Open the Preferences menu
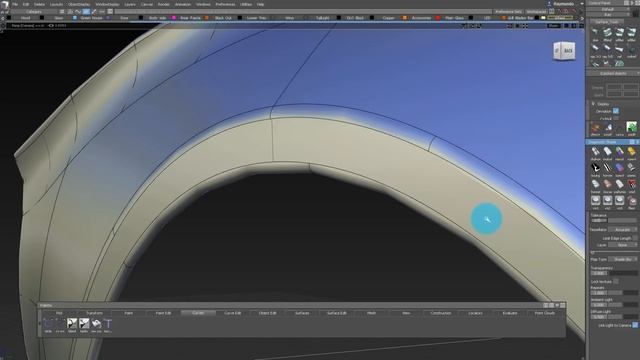The image size is (640, 360). tap(225, 4)
